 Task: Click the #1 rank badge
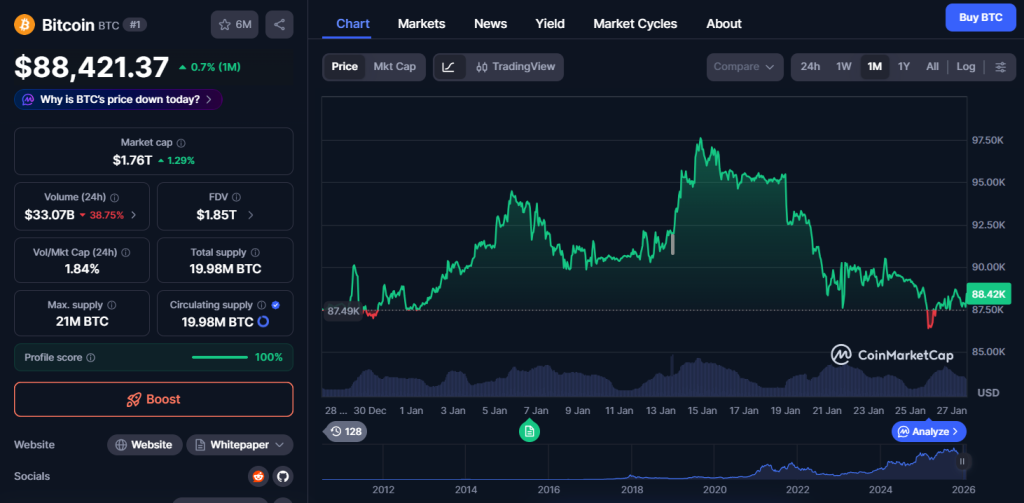135,25
